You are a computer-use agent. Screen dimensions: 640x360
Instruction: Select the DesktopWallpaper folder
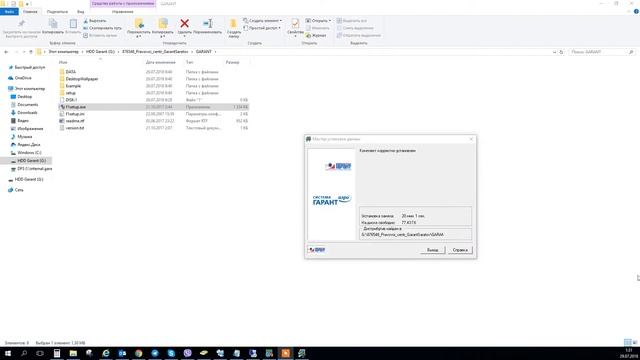[82, 79]
